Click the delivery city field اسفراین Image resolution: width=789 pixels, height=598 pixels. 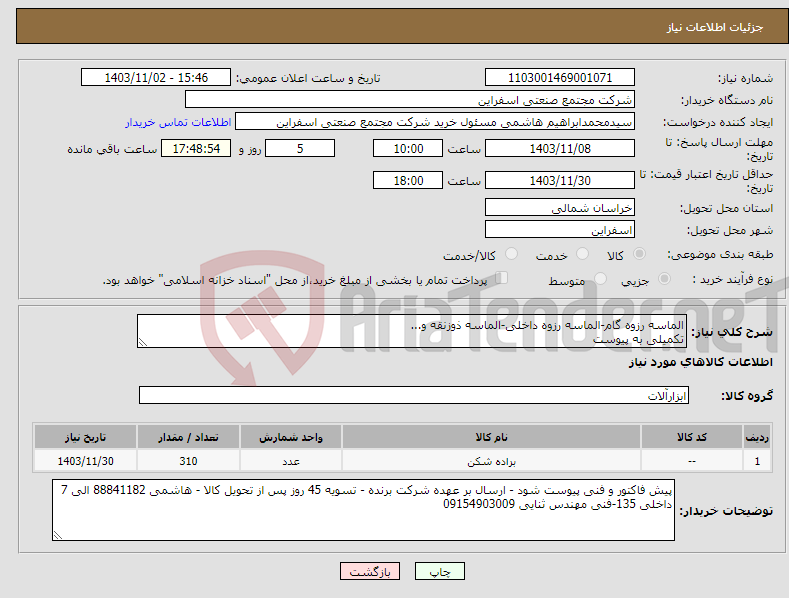(560, 230)
